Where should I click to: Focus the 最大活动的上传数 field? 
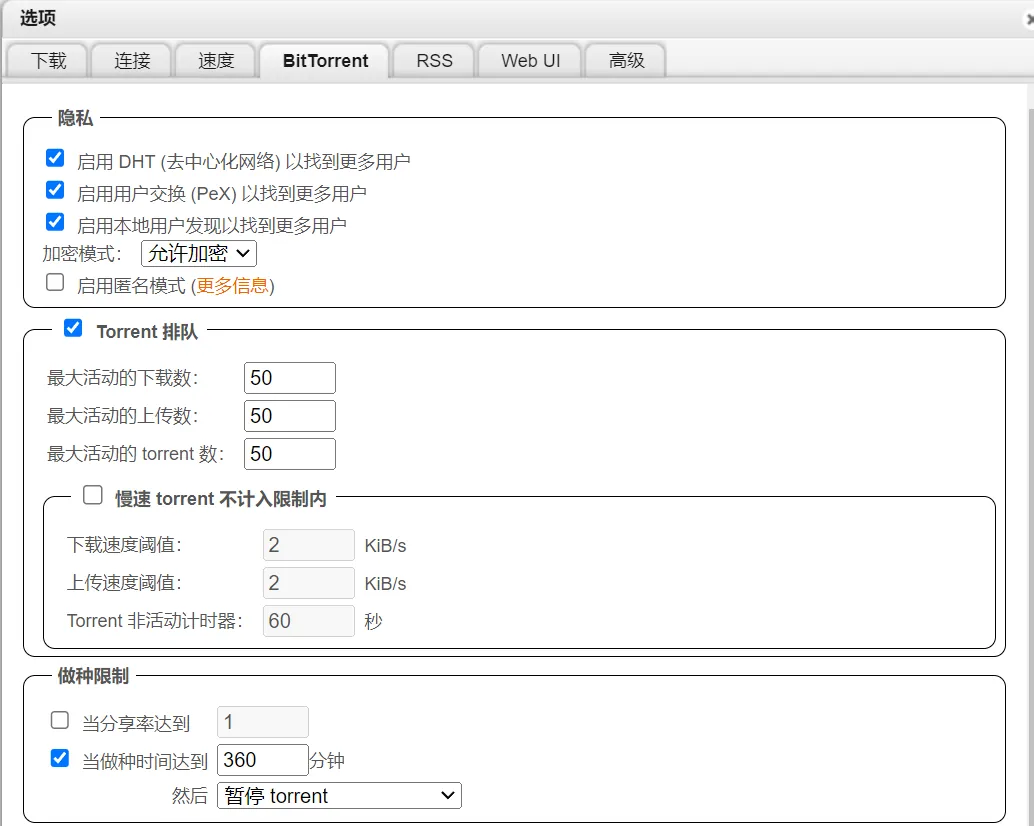click(x=289, y=416)
